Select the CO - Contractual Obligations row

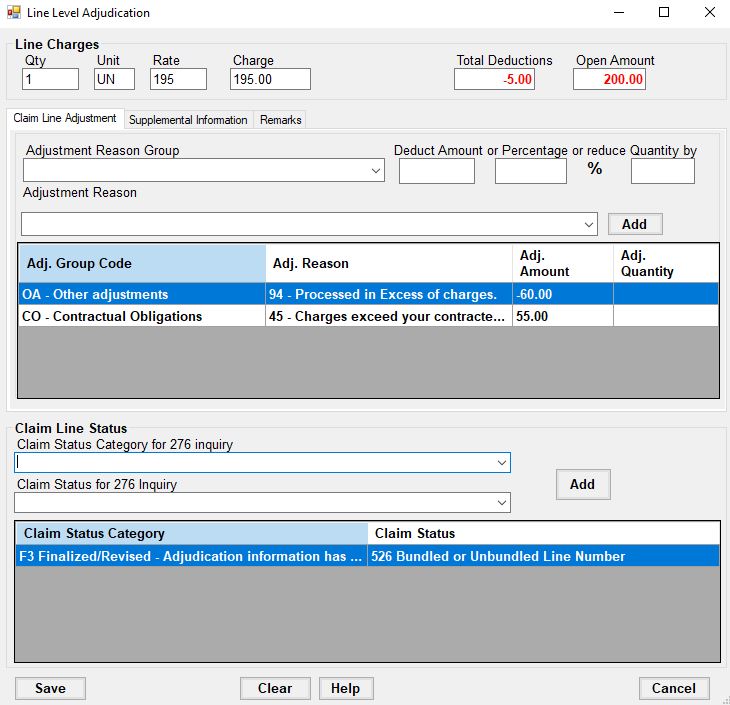coord(368,316)
